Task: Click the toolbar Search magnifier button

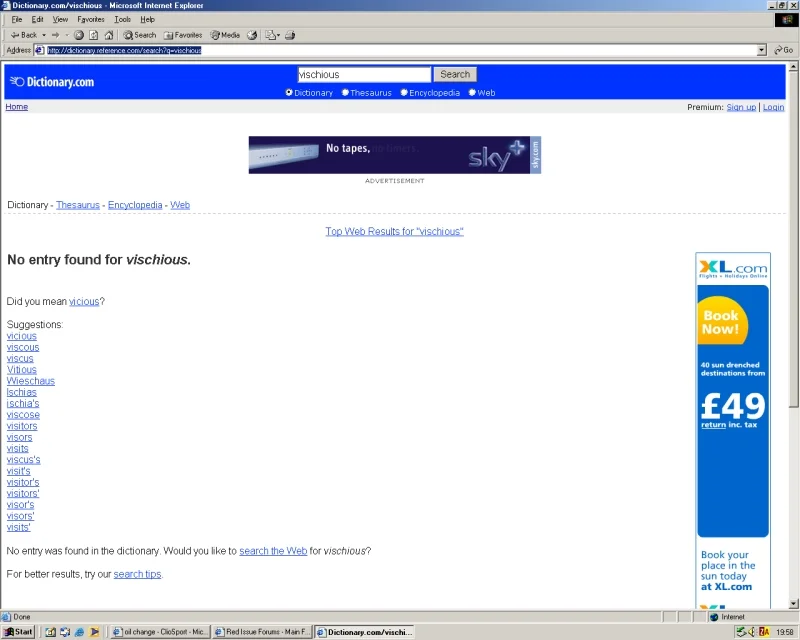Action: 140,35
